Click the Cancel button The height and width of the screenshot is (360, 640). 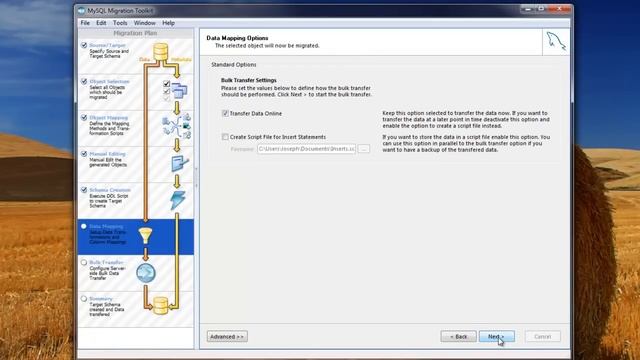tap(542, 337)
